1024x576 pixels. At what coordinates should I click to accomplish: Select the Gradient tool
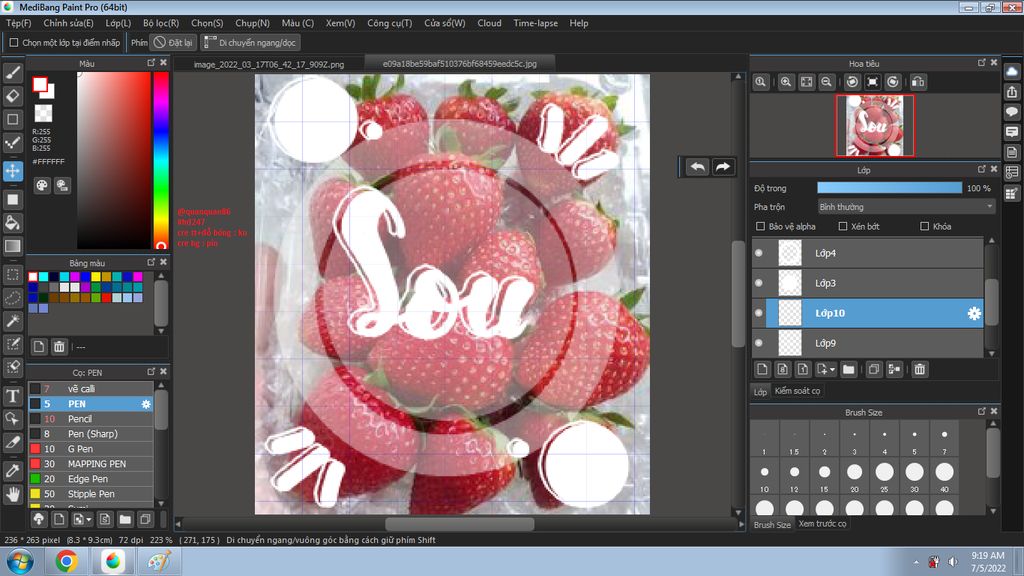pyautogui.click(x=12, y=246)
